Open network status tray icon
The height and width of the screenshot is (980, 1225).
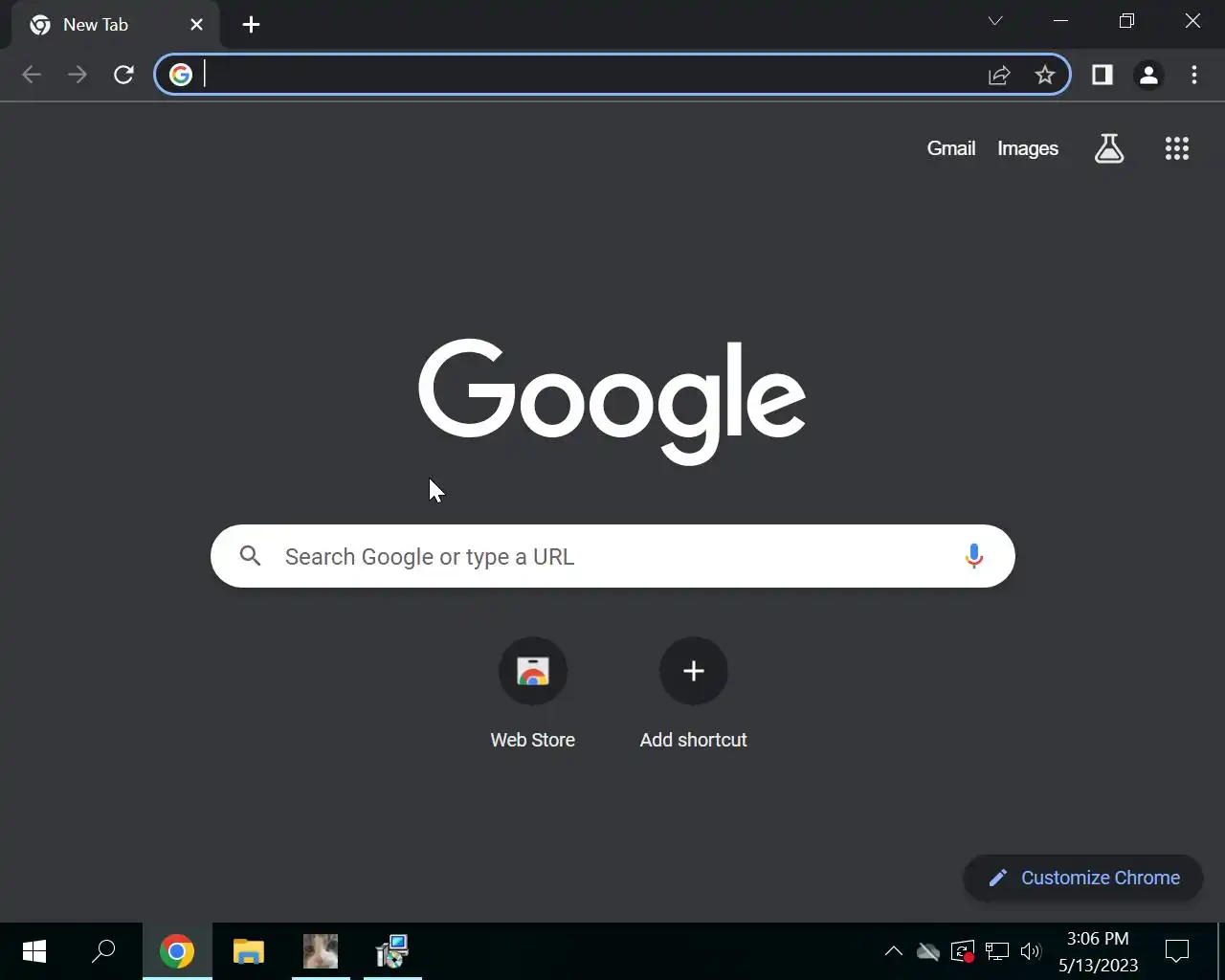click(x=997, y=951)
